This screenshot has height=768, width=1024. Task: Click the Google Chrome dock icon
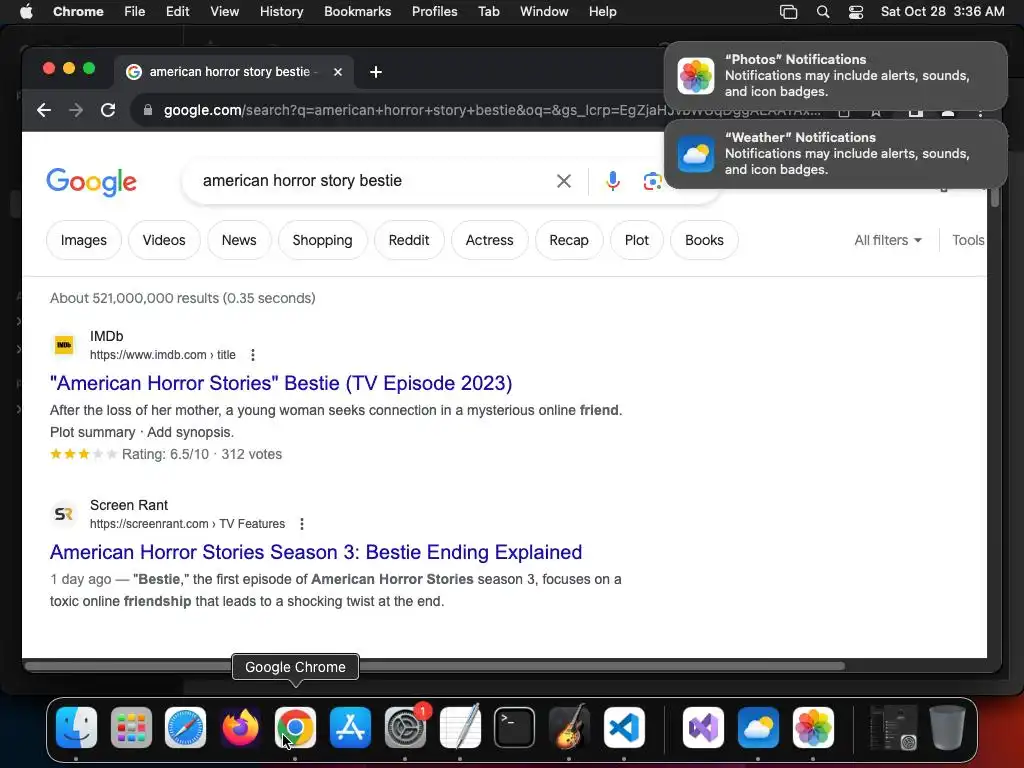click(x=295, y=727)
